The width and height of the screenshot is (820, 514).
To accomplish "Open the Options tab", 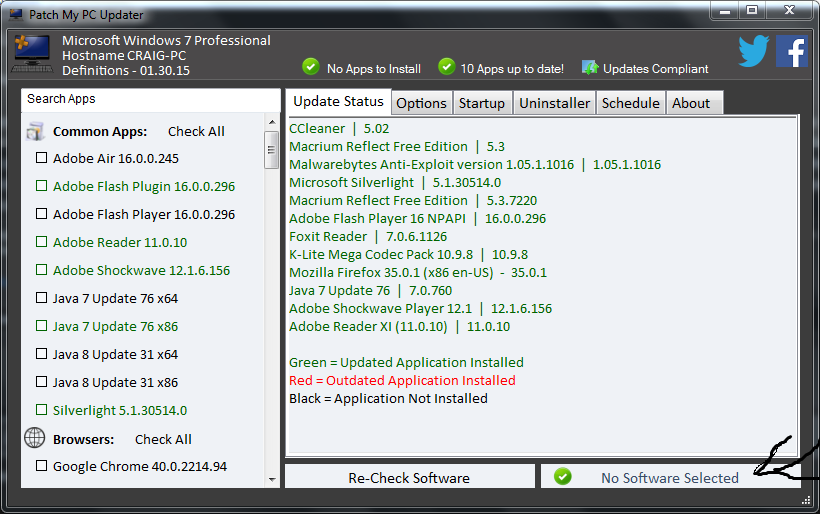I will click(x=422, y=103).
